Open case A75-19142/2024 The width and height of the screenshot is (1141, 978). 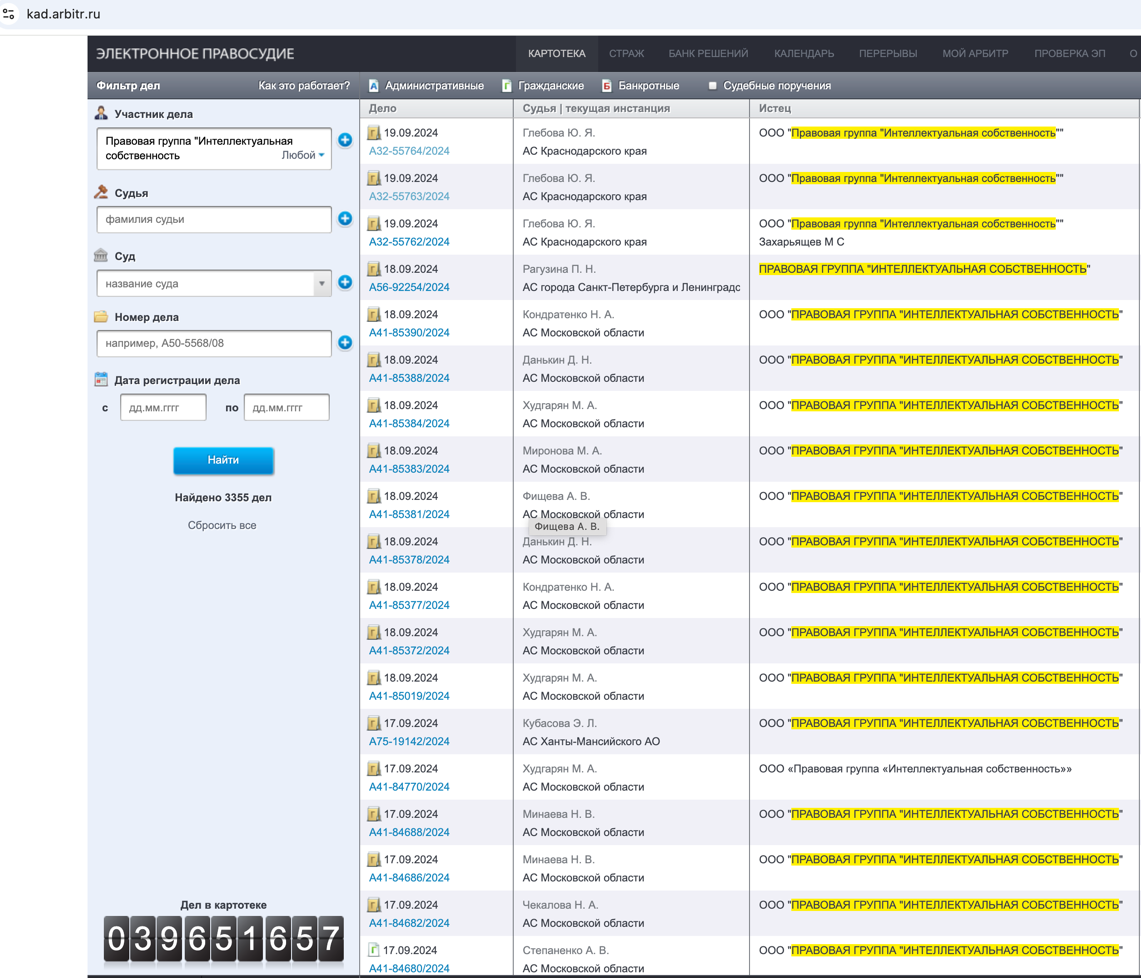(x=409, y=742)
